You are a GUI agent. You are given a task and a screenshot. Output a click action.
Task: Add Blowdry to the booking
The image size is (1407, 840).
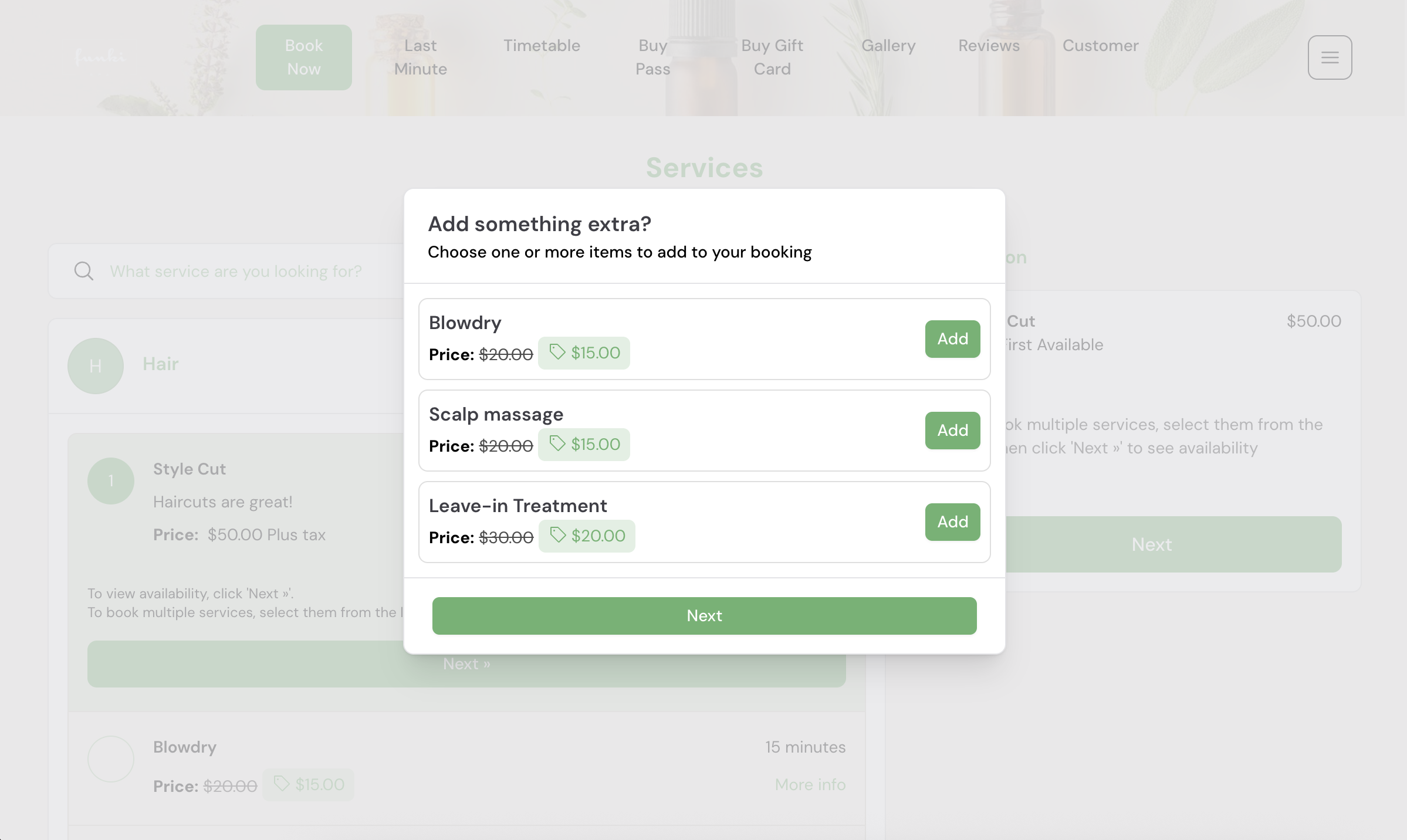pos(952,339)
